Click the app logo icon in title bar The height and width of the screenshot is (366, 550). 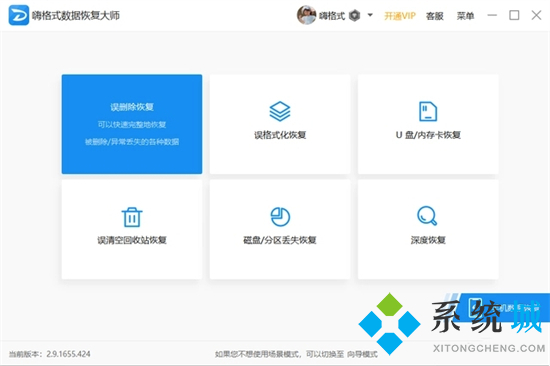point(19,15)
